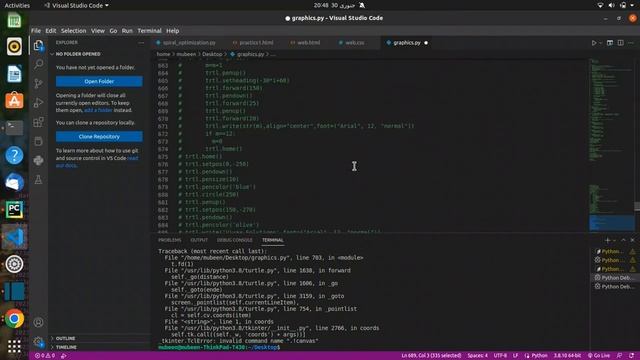Click the feedback icon in status bar

coord(620,356)
